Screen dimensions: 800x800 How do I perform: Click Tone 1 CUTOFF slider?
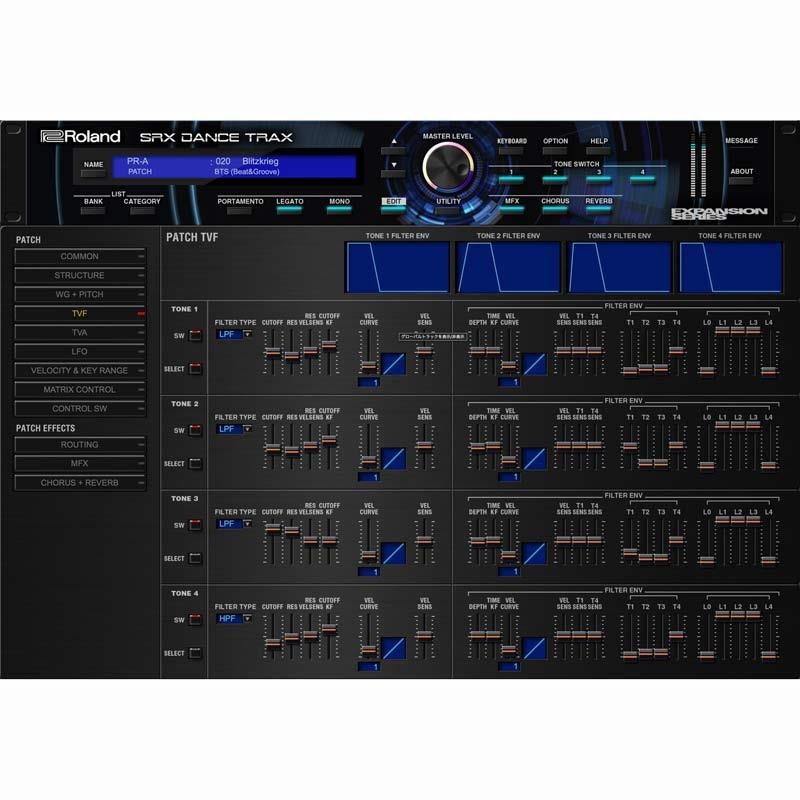(273, 352)
